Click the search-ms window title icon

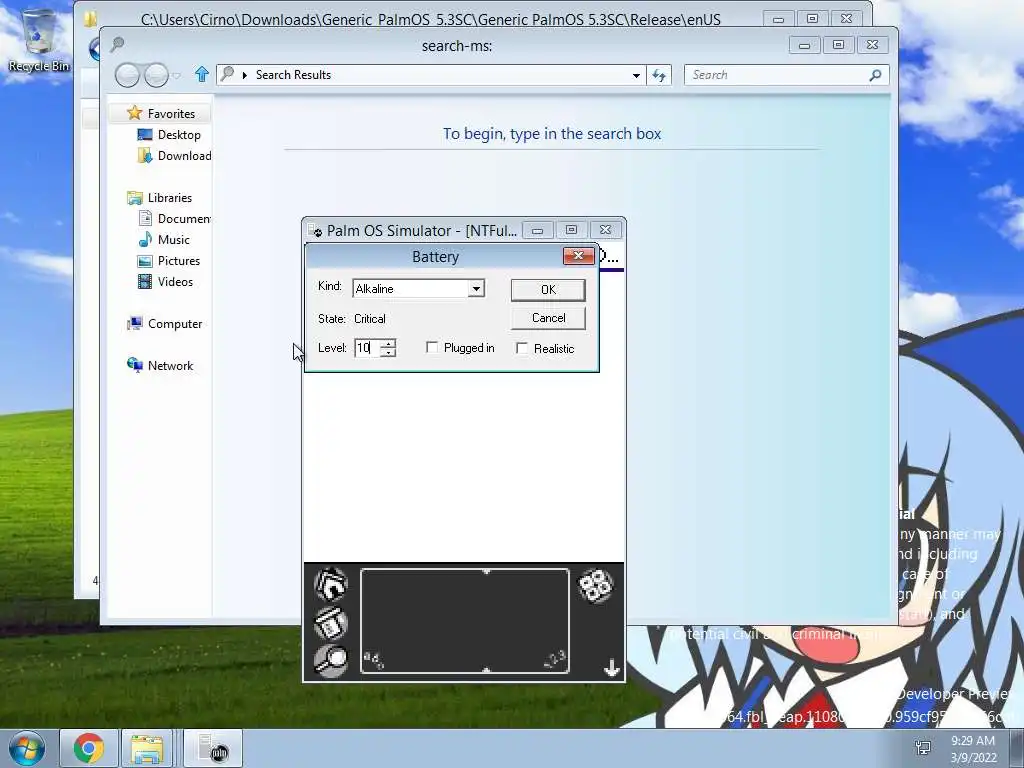[x=118, y=44]
